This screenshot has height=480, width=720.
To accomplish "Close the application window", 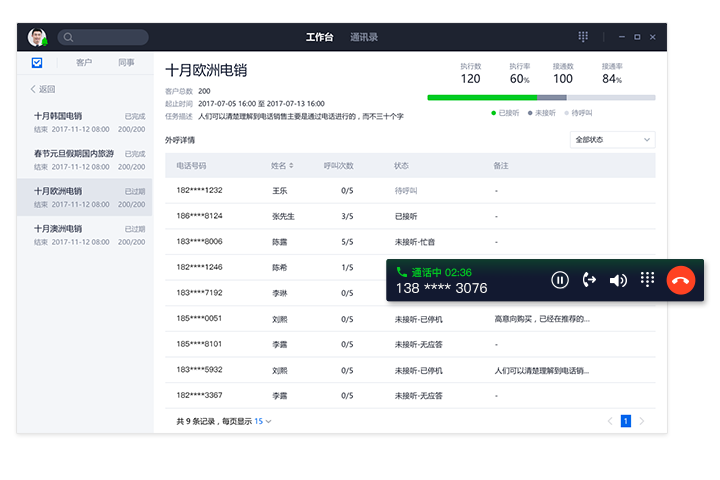I will pyautogui.click(x=652, y=37).
